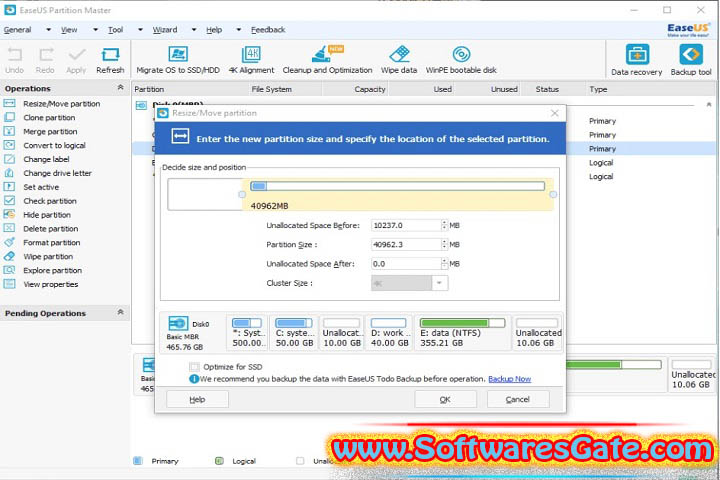The image size is (720, 480).
Task: Cancel the Resize/Move partition dialog
Action: 518,399
